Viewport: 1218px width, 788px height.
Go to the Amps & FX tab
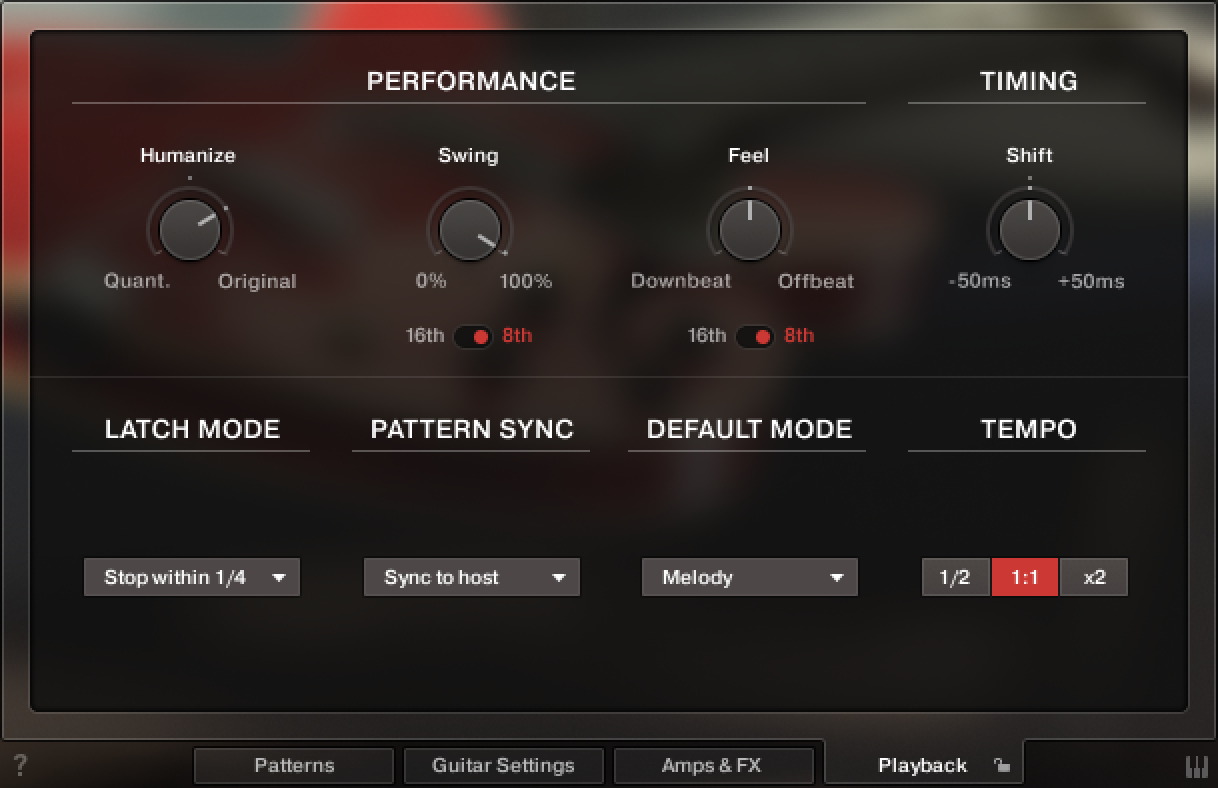click(x=712, y=766)
